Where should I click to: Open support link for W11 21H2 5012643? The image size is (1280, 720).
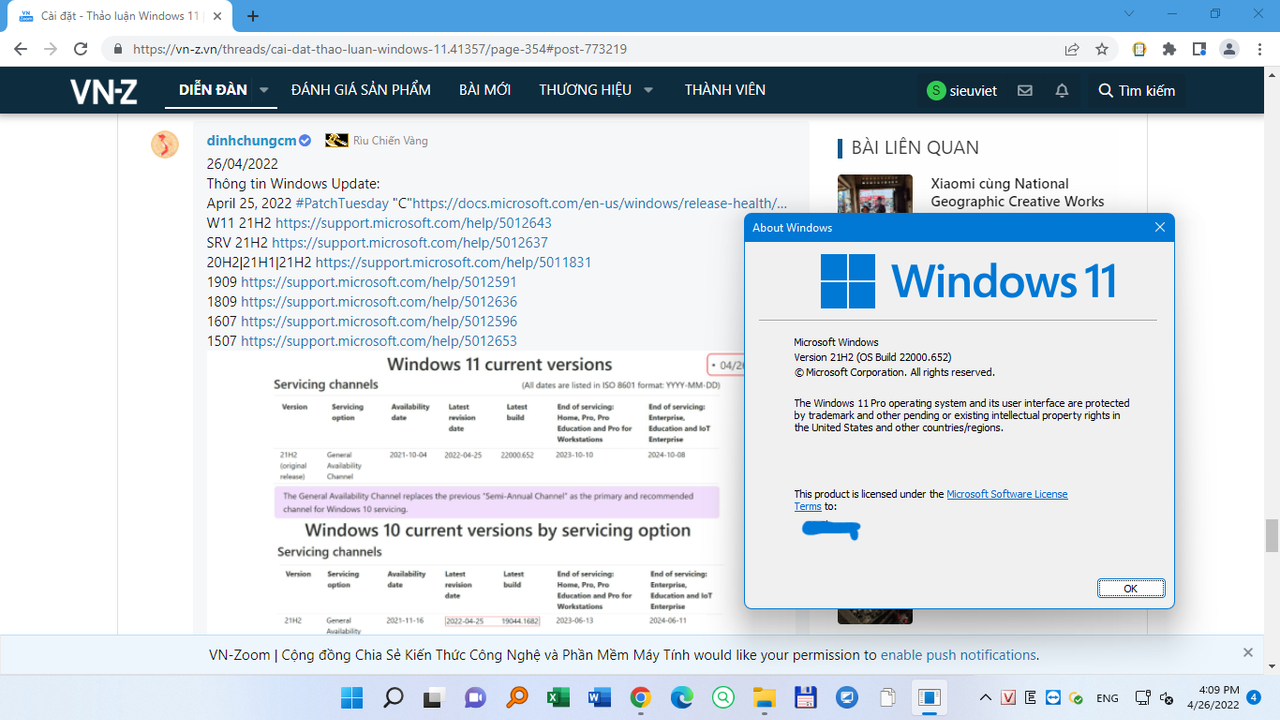coord(413,223)
